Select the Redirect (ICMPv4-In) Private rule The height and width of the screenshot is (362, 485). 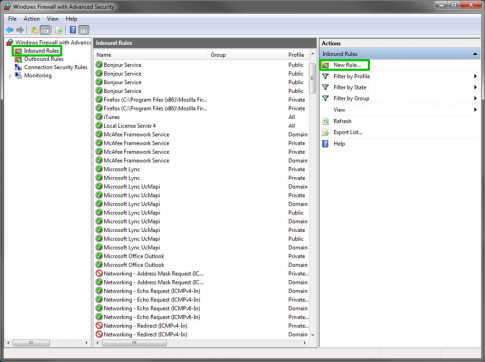[x=202, y=325]
